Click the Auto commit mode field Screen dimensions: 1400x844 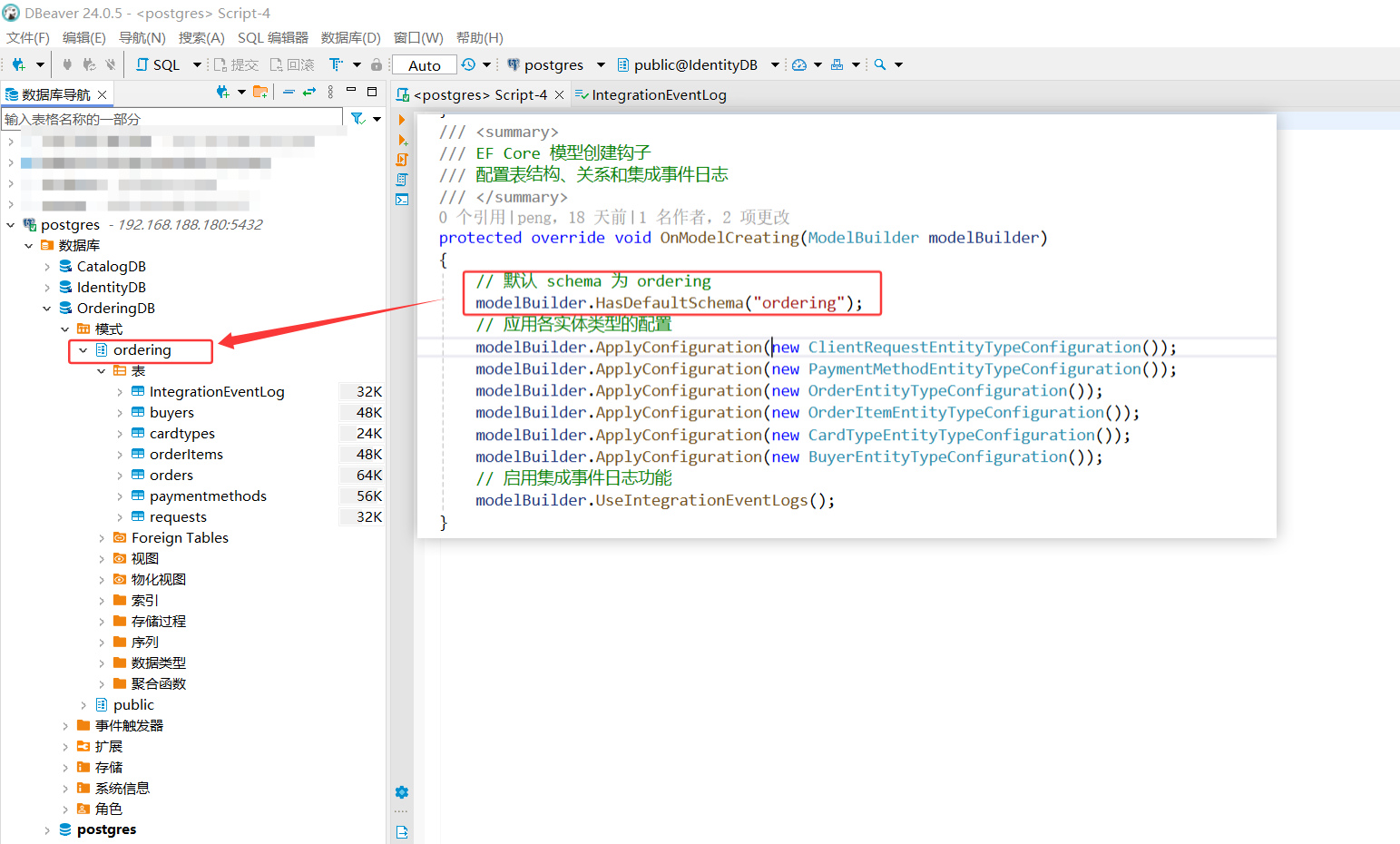424,65
